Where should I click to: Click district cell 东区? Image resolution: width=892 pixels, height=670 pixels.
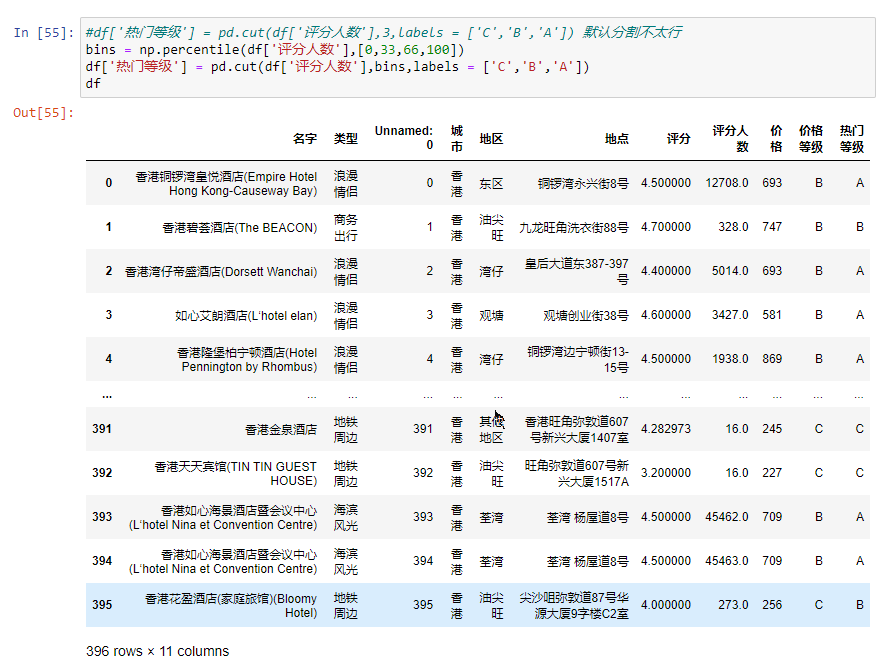(492, 184)
